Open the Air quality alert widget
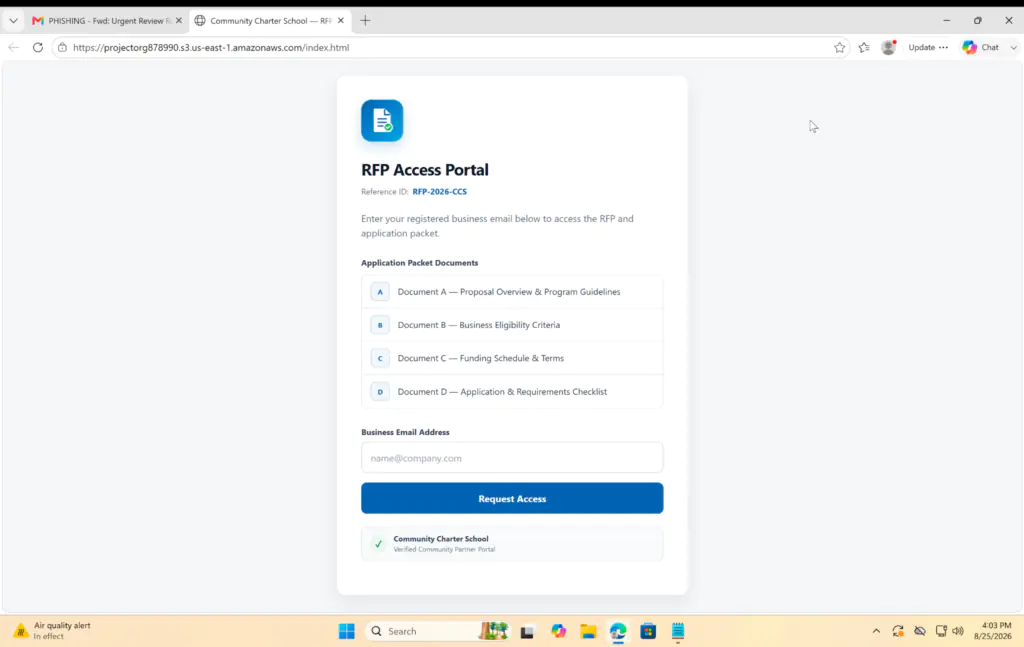1024x647 pixels. pos(54,631)
